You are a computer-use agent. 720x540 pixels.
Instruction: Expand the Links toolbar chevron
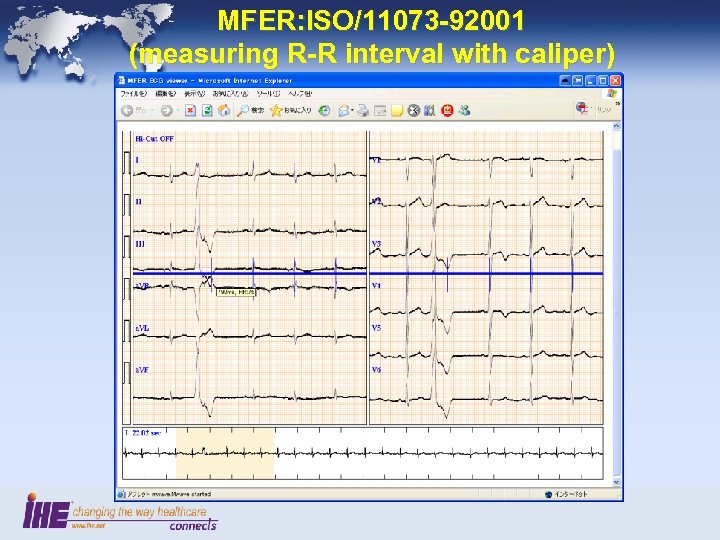618,104
